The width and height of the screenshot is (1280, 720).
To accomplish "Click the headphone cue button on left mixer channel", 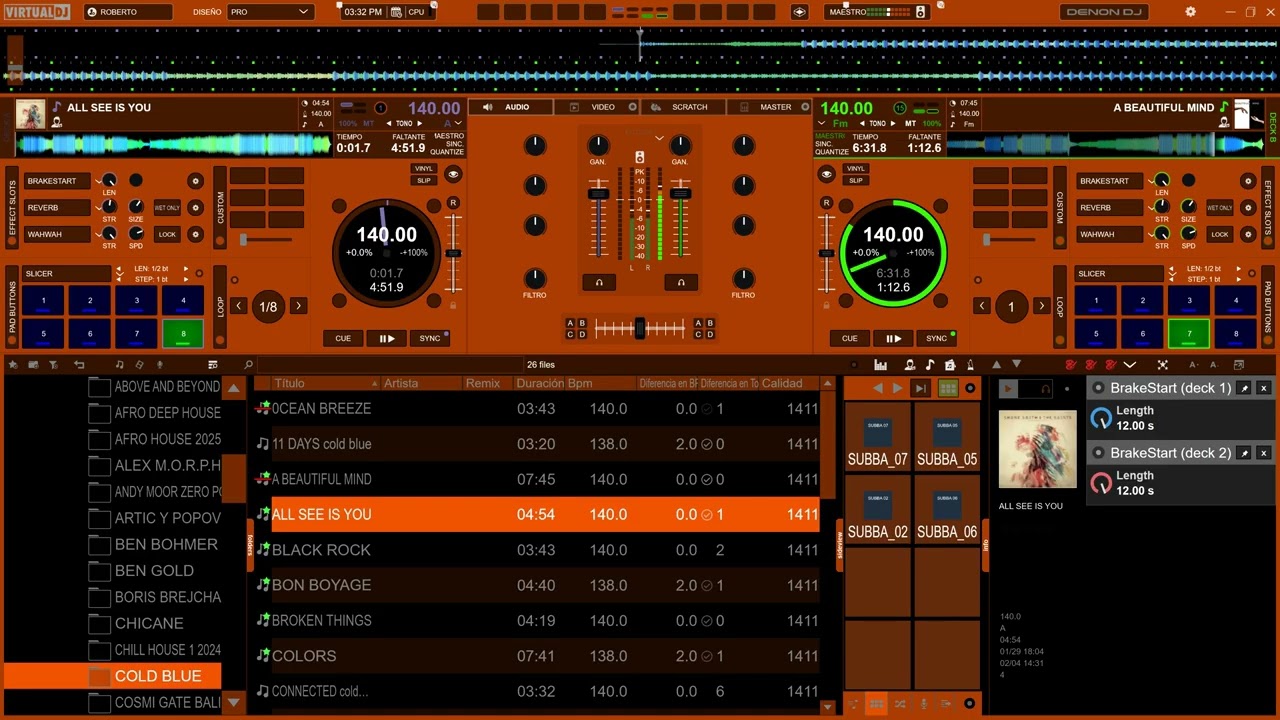I will [x=599, y=282].
